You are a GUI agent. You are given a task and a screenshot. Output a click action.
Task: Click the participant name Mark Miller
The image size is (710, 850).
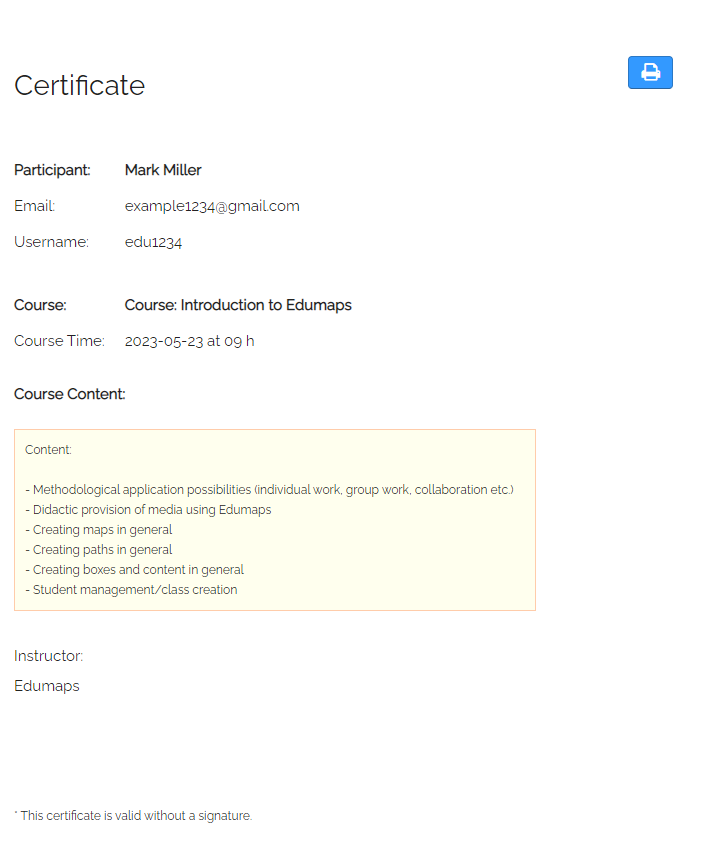(163, 170)
